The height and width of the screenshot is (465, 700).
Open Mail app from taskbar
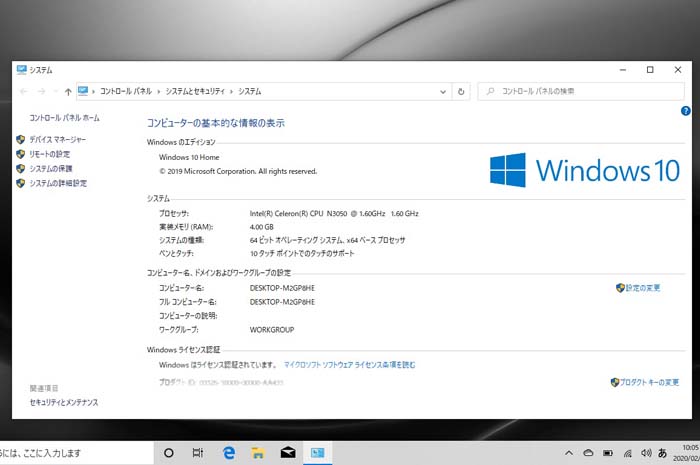(288, 453)
